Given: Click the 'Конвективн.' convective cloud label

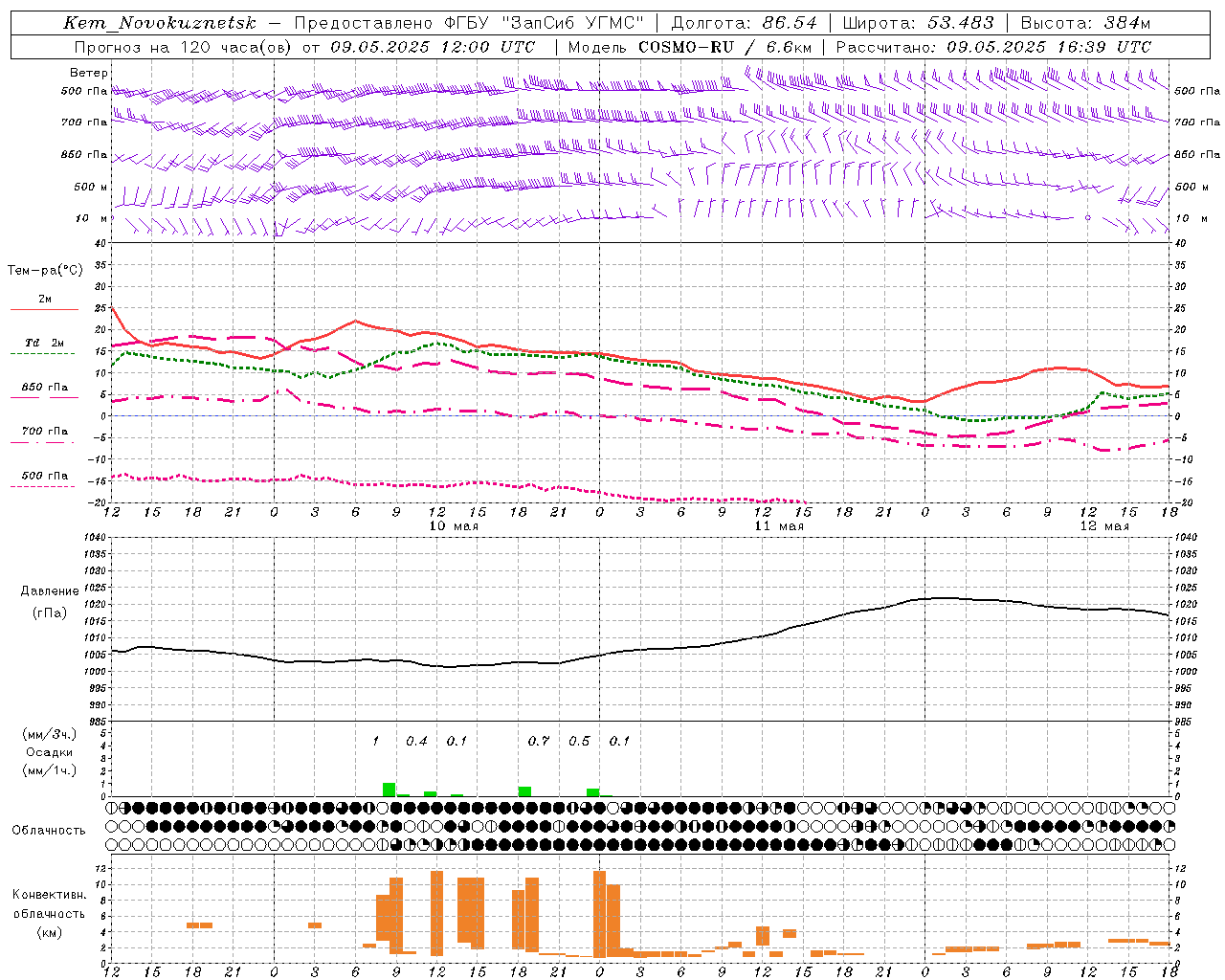Looking at the screenshot, I should tap(50, 894).
